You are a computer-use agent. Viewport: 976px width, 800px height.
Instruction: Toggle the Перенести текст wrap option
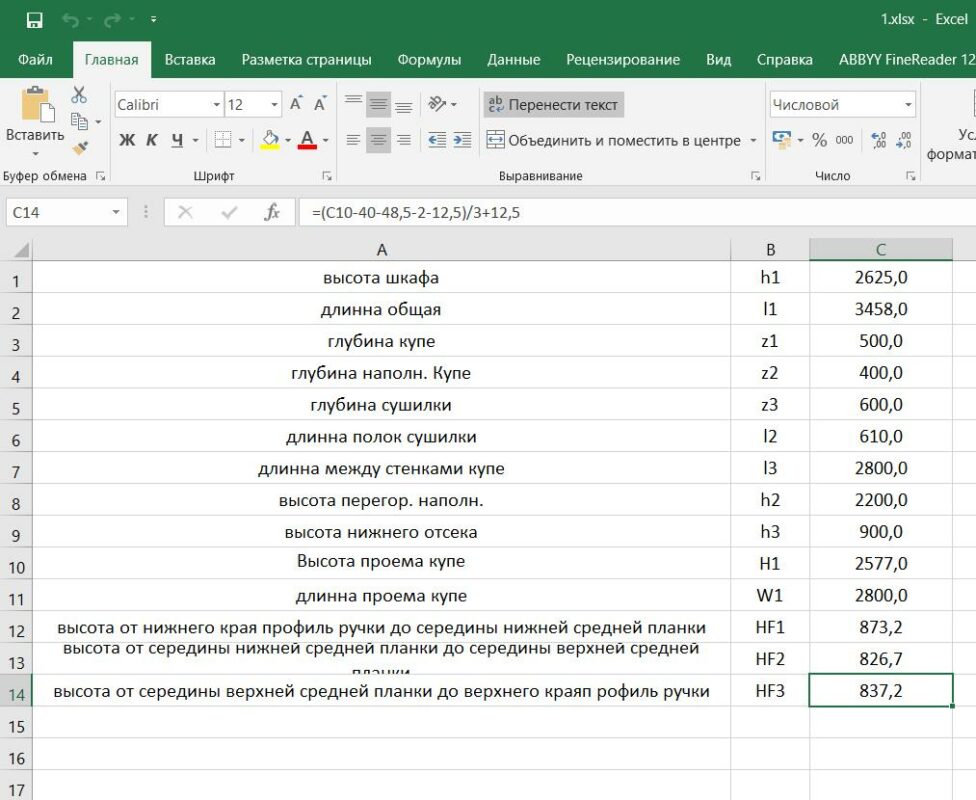click(553, 104)
